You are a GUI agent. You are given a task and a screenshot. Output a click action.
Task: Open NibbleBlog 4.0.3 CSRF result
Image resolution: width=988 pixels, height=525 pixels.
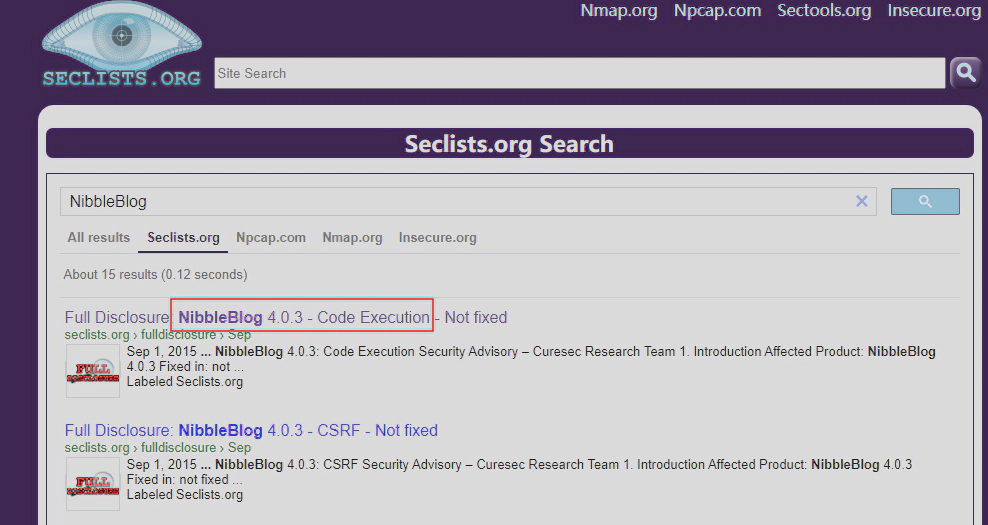tap(251, 430)
